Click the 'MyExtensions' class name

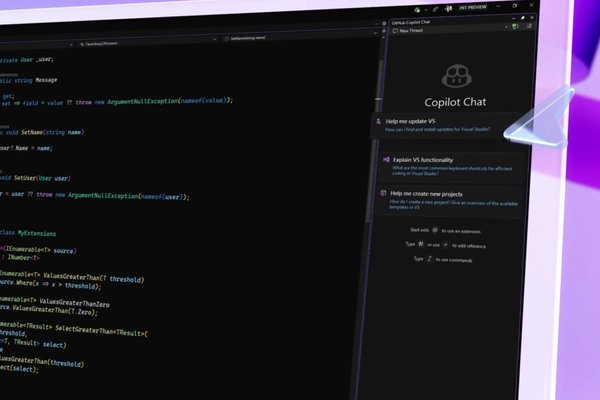37,233
